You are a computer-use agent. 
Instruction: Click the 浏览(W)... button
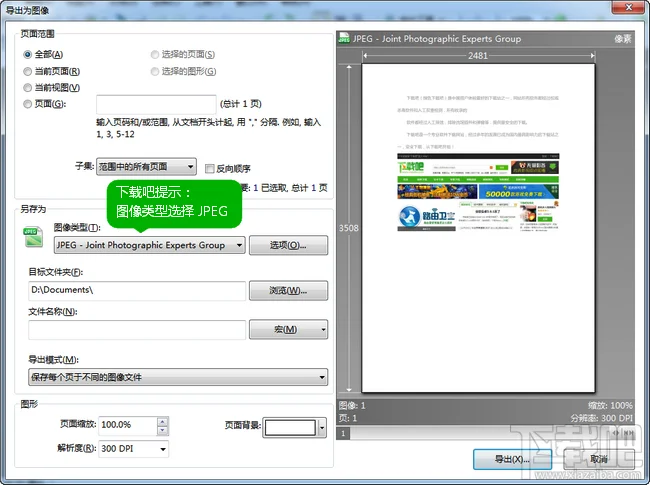(x=289, y=291)
